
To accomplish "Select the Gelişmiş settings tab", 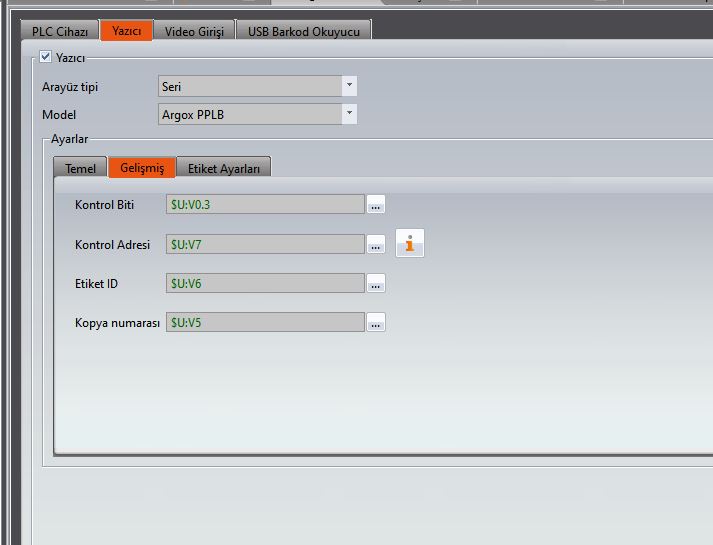I will click(x=142, y=168).
